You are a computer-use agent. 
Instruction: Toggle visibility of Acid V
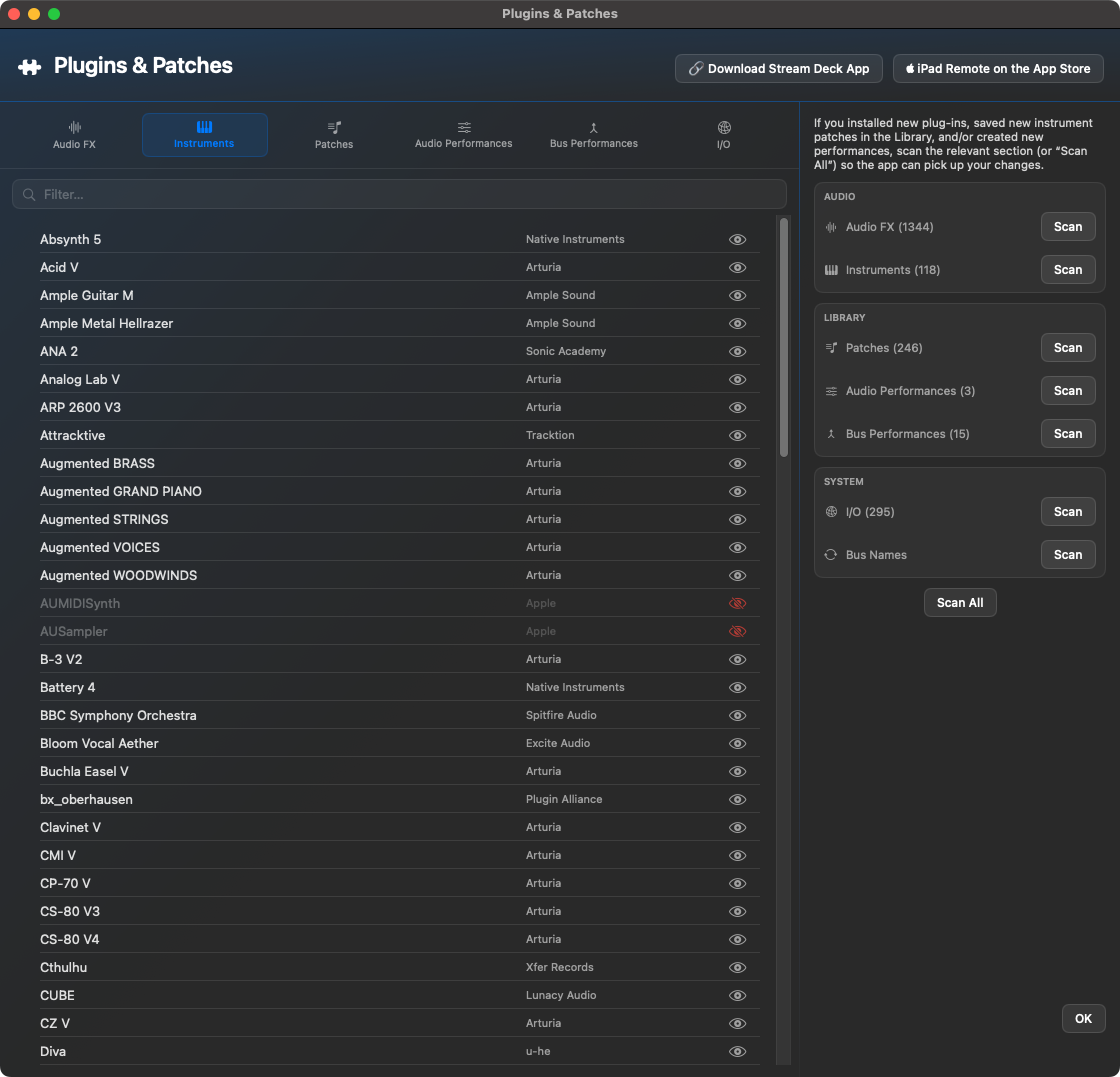coord(737,267)
